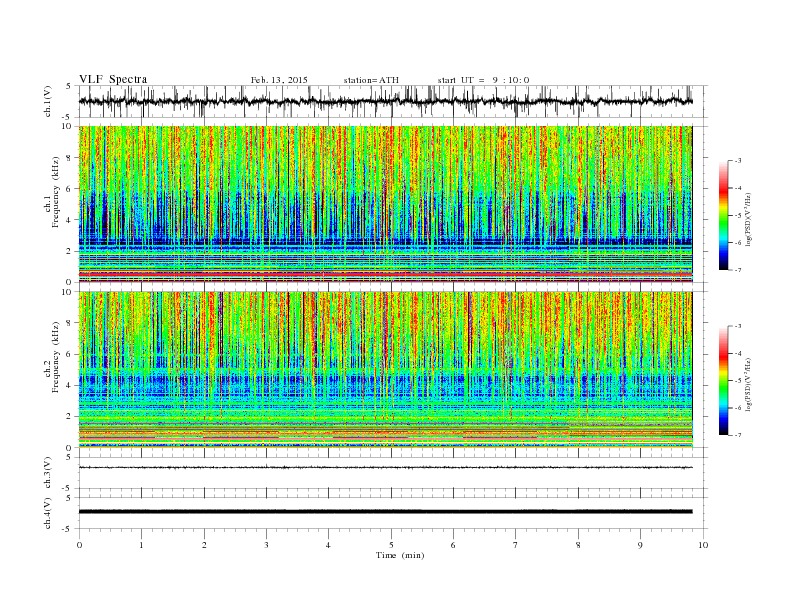Click the "4" time-axis tick label
The image size is (792, 612).
point(329,545)
